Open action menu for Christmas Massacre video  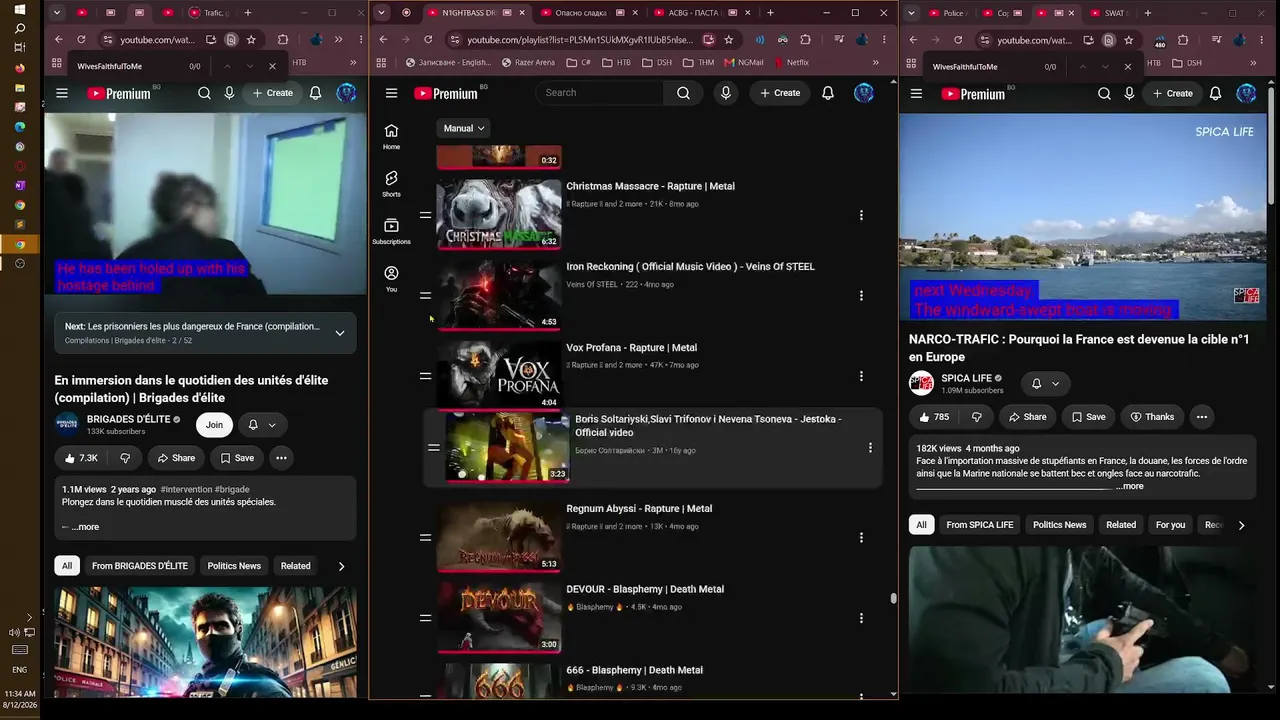[861, 215]
